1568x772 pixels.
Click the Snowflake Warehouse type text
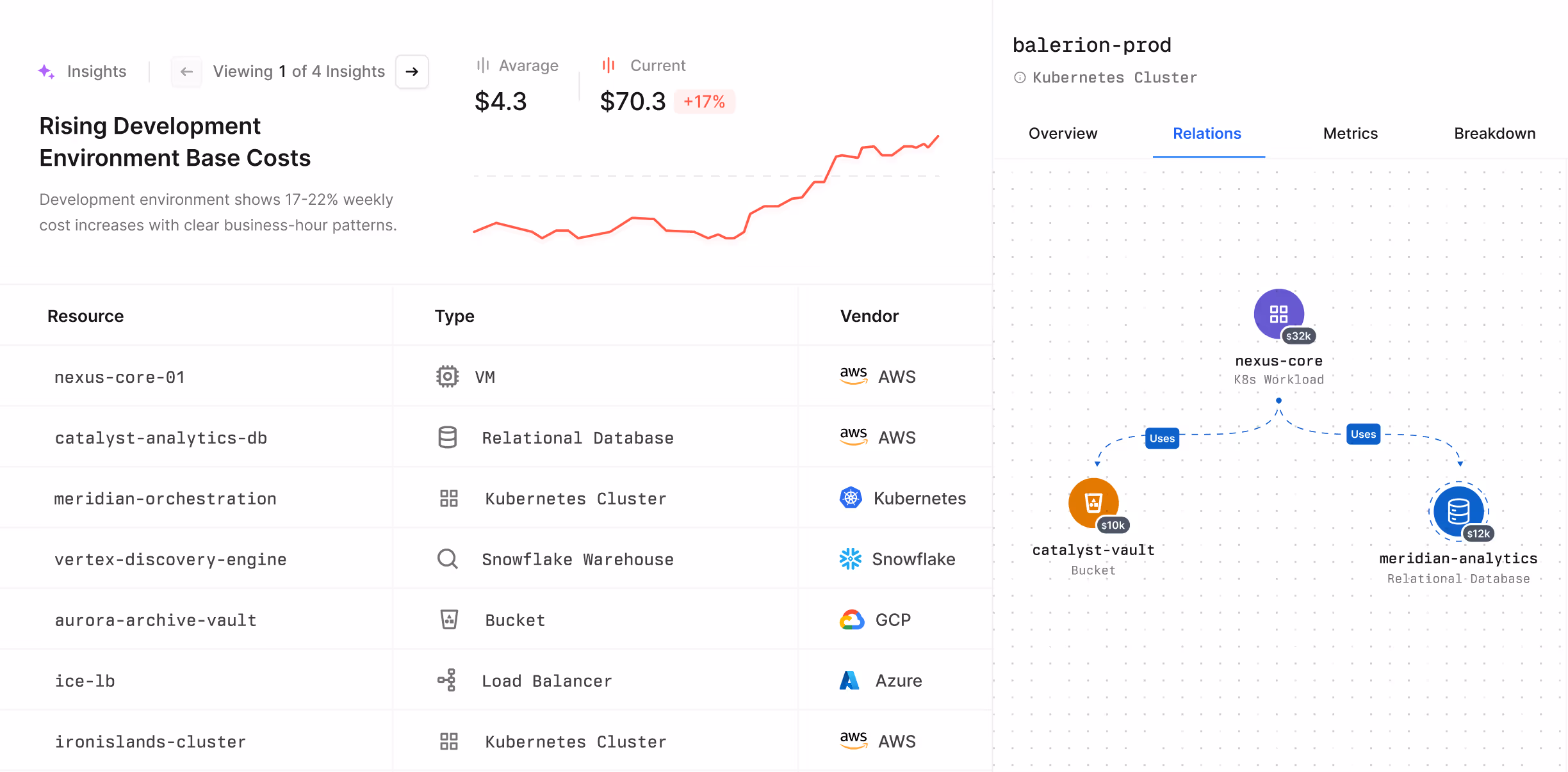(578, 559)
